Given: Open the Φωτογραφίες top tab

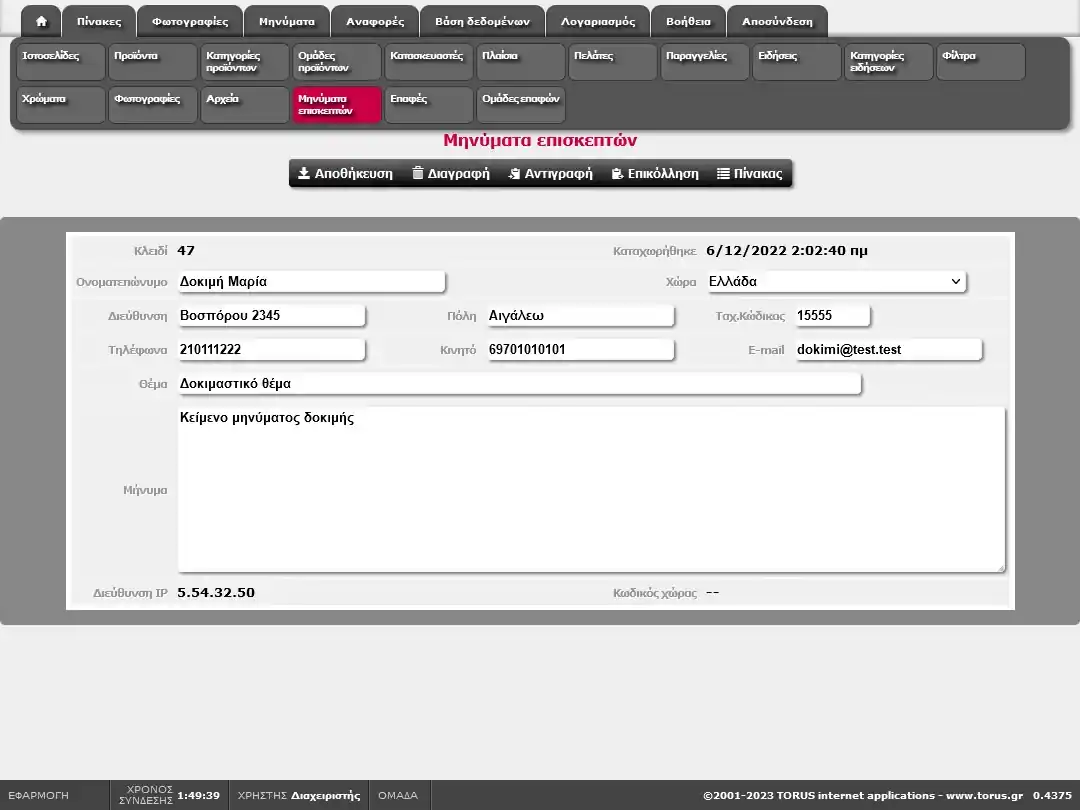Looking at the screenshot, I should coord(190,22).
